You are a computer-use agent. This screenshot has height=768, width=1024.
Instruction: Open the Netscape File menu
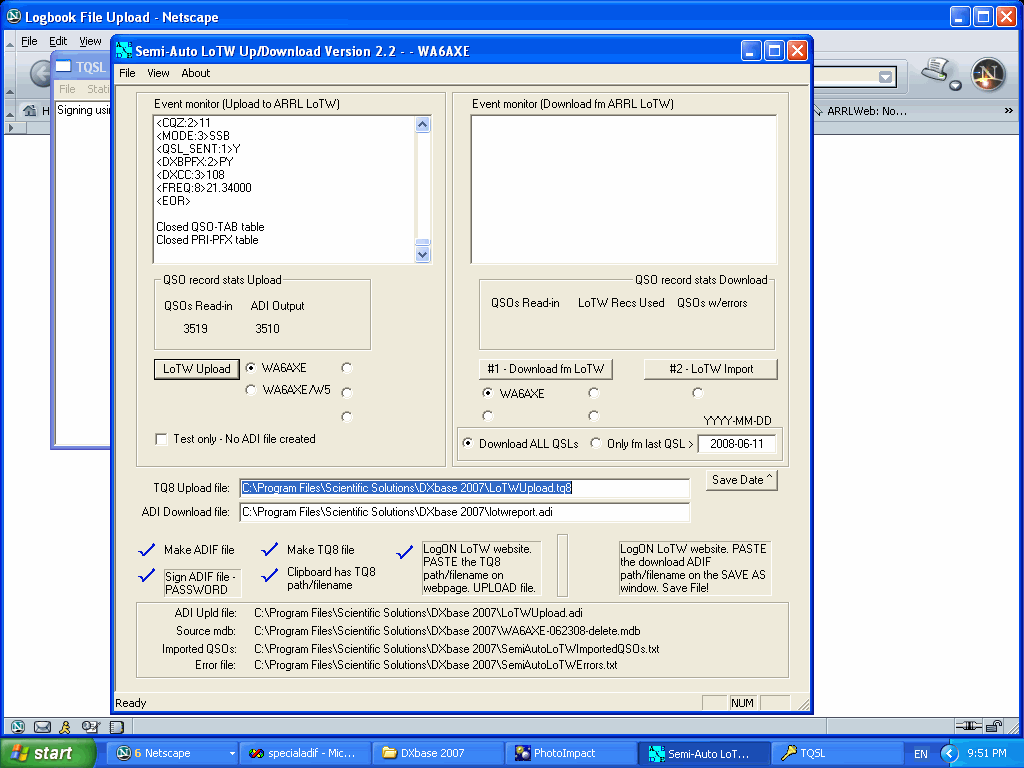[29, 41]
